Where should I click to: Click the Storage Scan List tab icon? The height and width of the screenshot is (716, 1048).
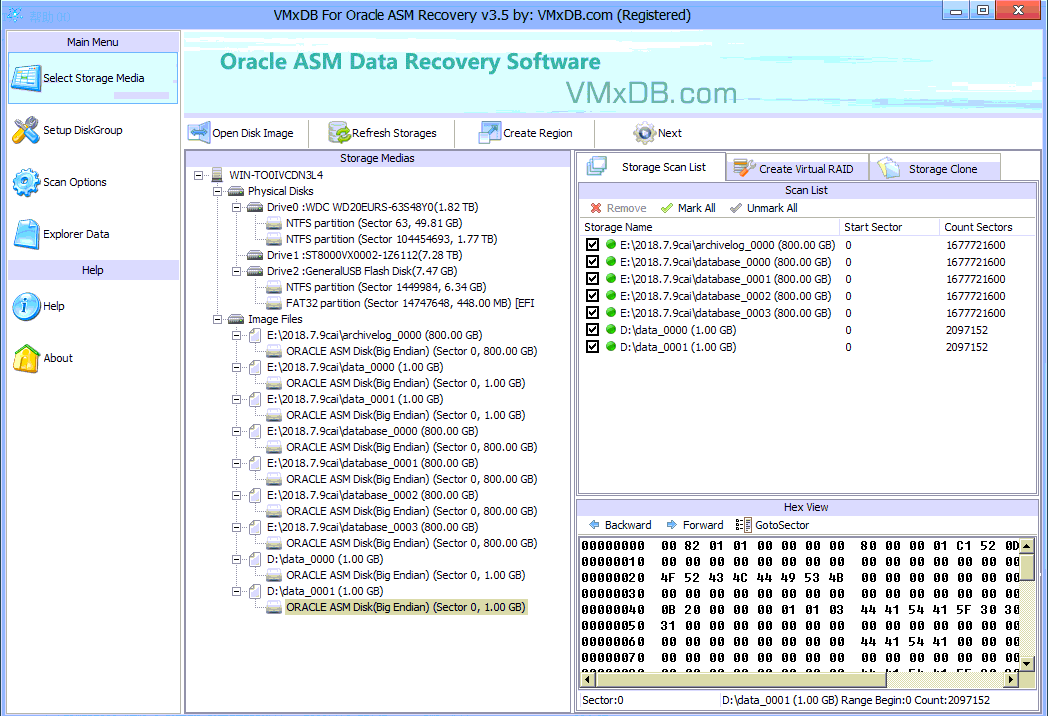[596, 166]
